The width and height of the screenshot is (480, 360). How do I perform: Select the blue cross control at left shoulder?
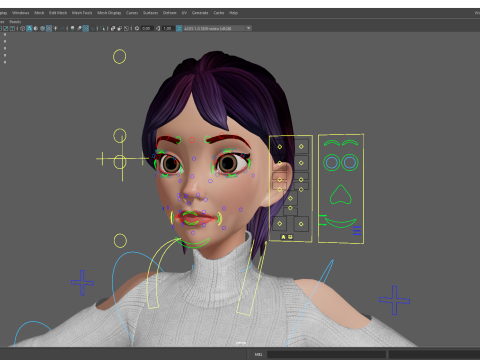[x=82, y=283]
